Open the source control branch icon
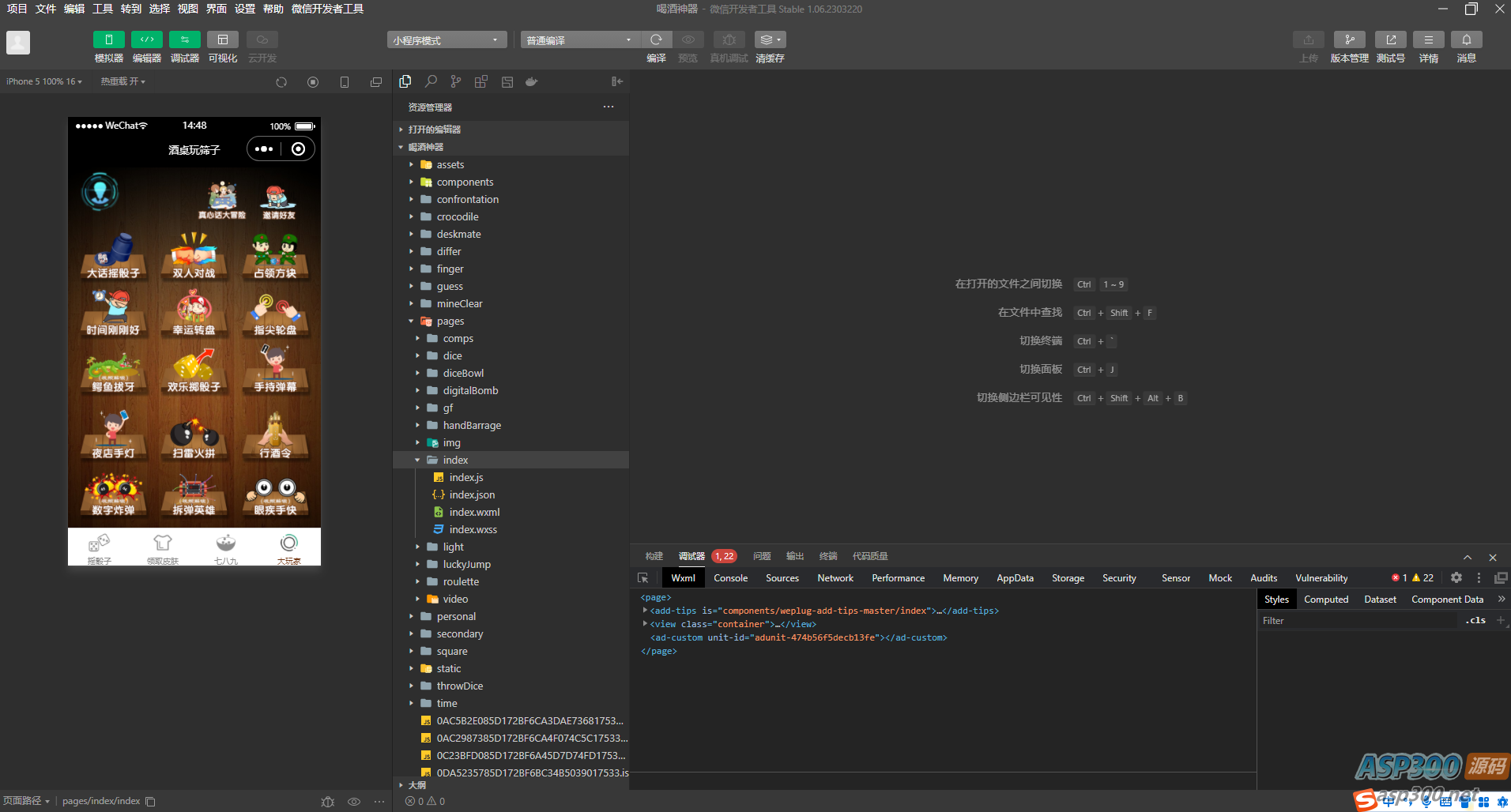The width and height of the screenshot is (1511, 812). [456, 81]
